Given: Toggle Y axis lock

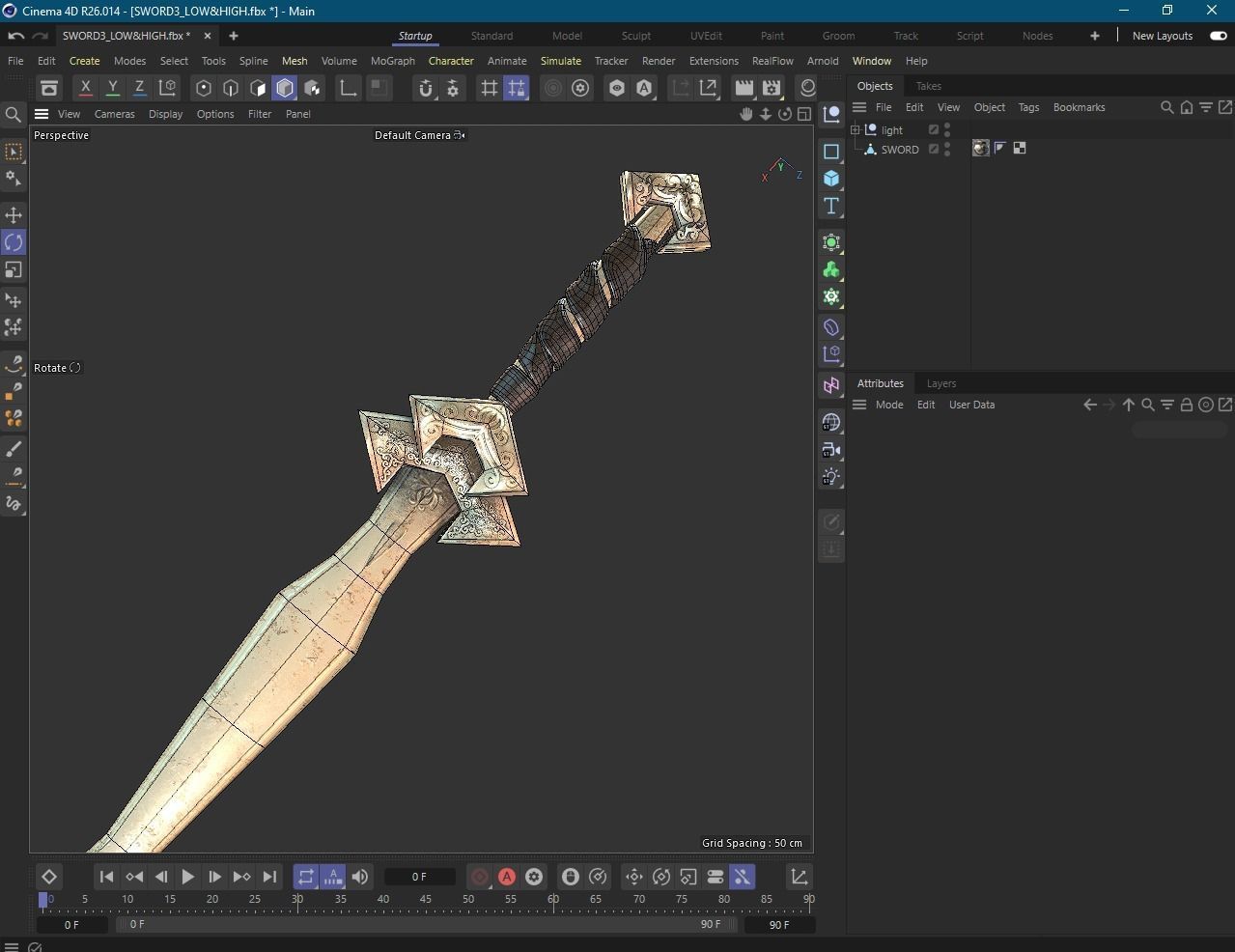Looking at the screenshot, I should (x=112, y=88).
